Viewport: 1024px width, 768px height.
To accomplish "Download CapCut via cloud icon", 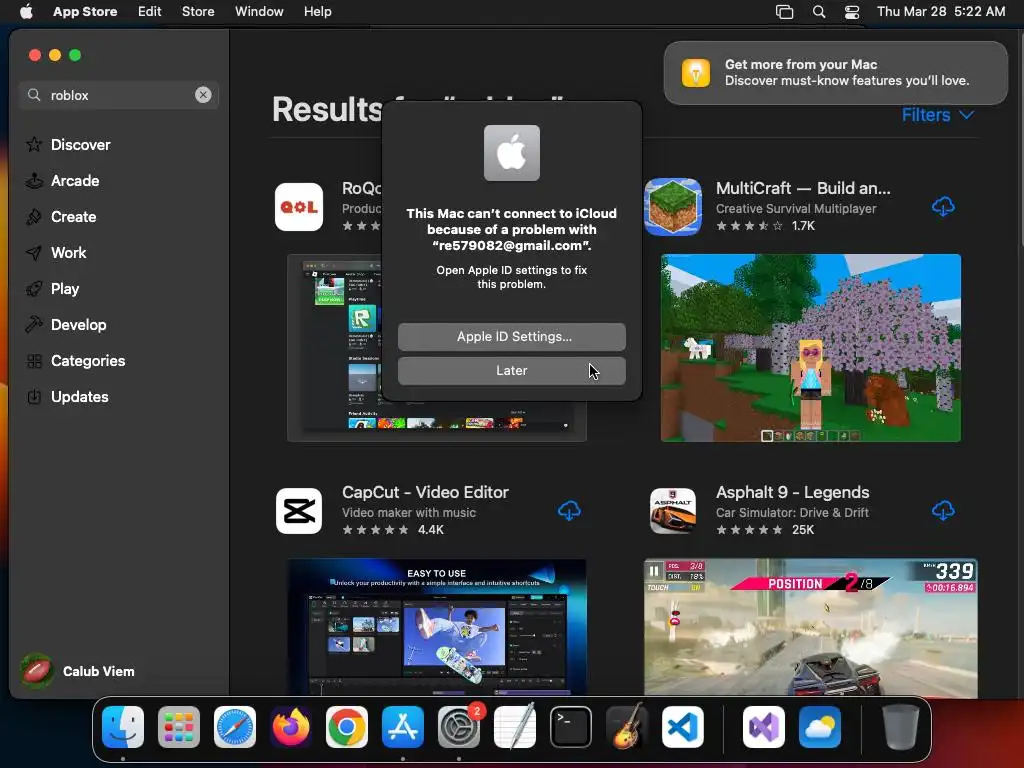I will coord(569,510).
